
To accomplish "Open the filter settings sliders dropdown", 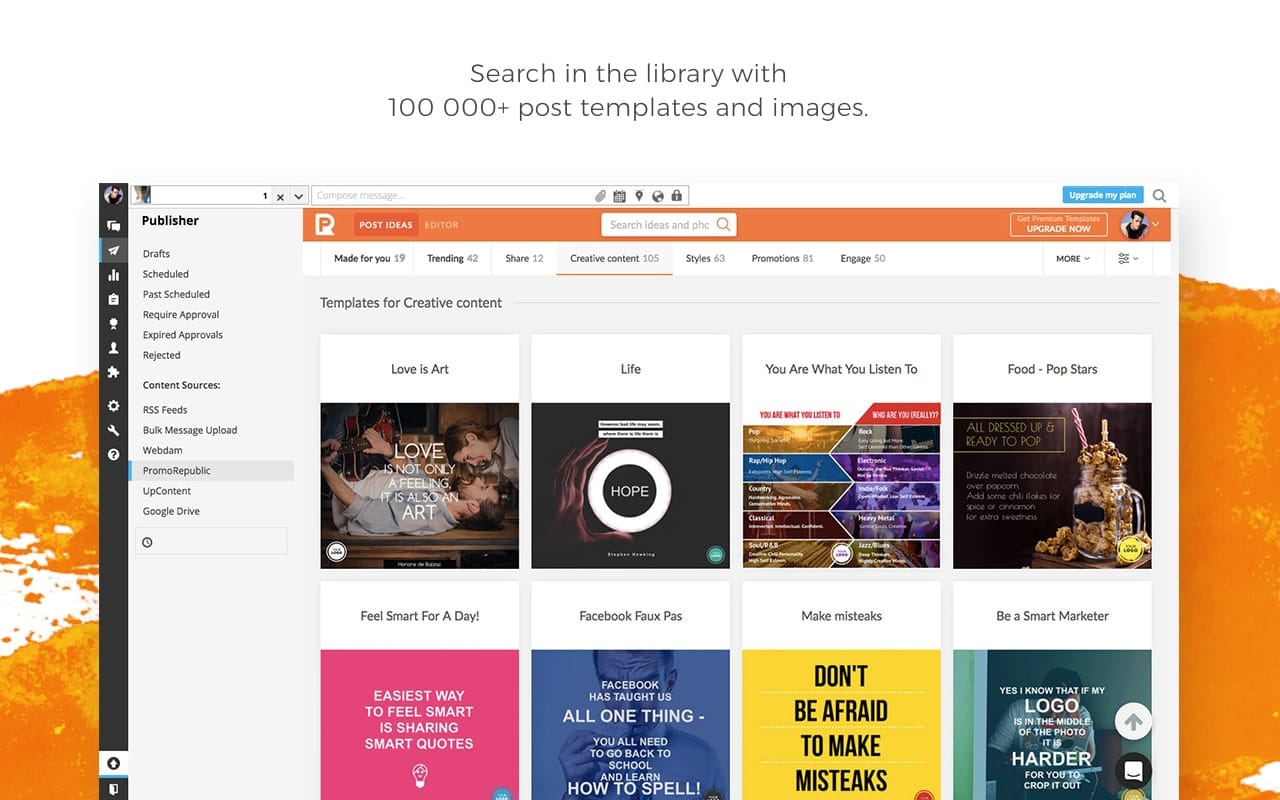I will (1128, 259).
